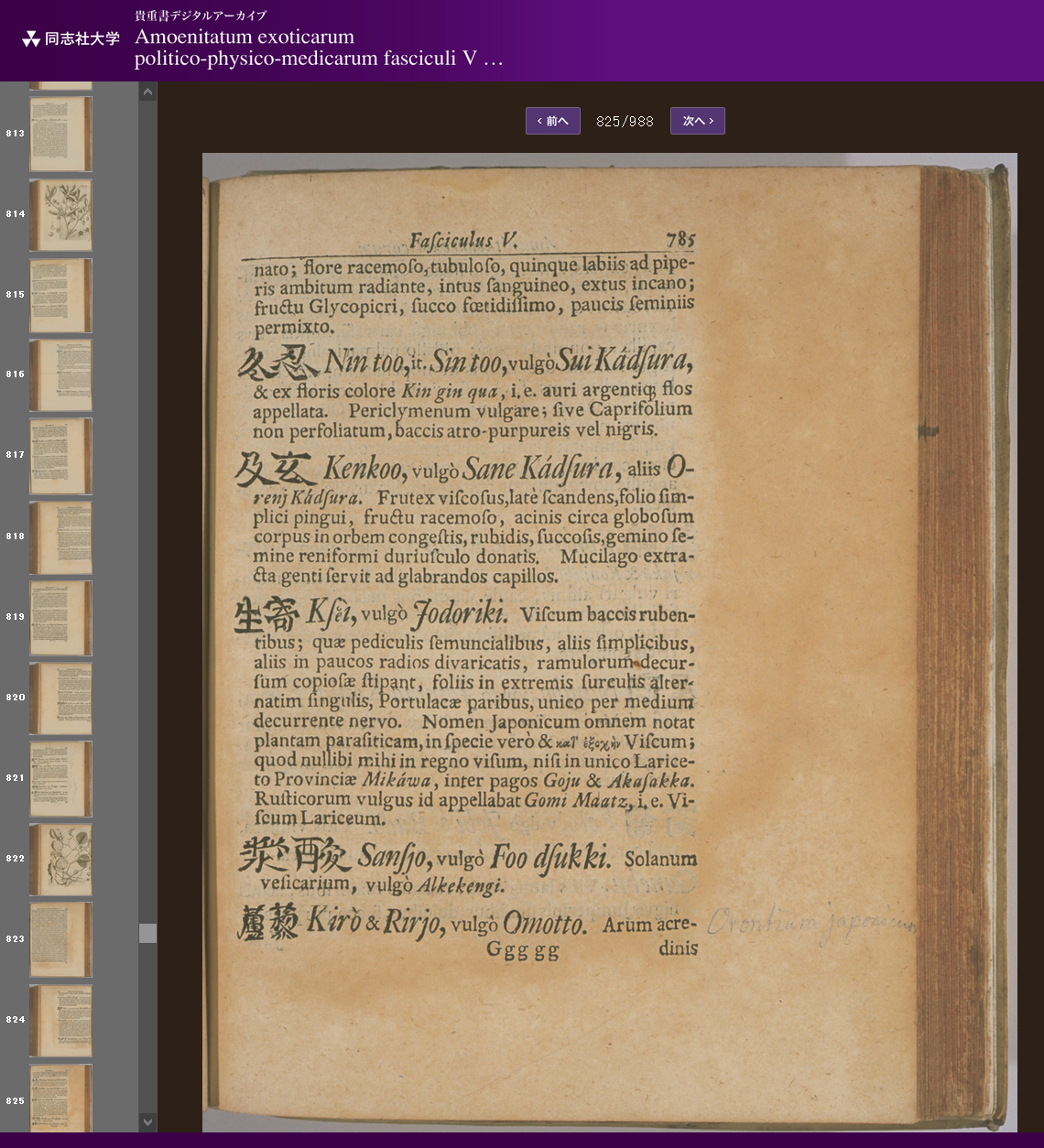
Task: Jump to page 817 thumbnail
Action: coord(60,455)
